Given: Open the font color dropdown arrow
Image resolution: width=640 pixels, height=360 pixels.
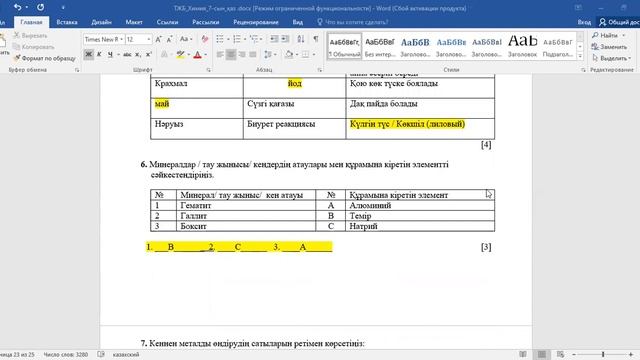Looking at the screenshot, I should (206, 54).
